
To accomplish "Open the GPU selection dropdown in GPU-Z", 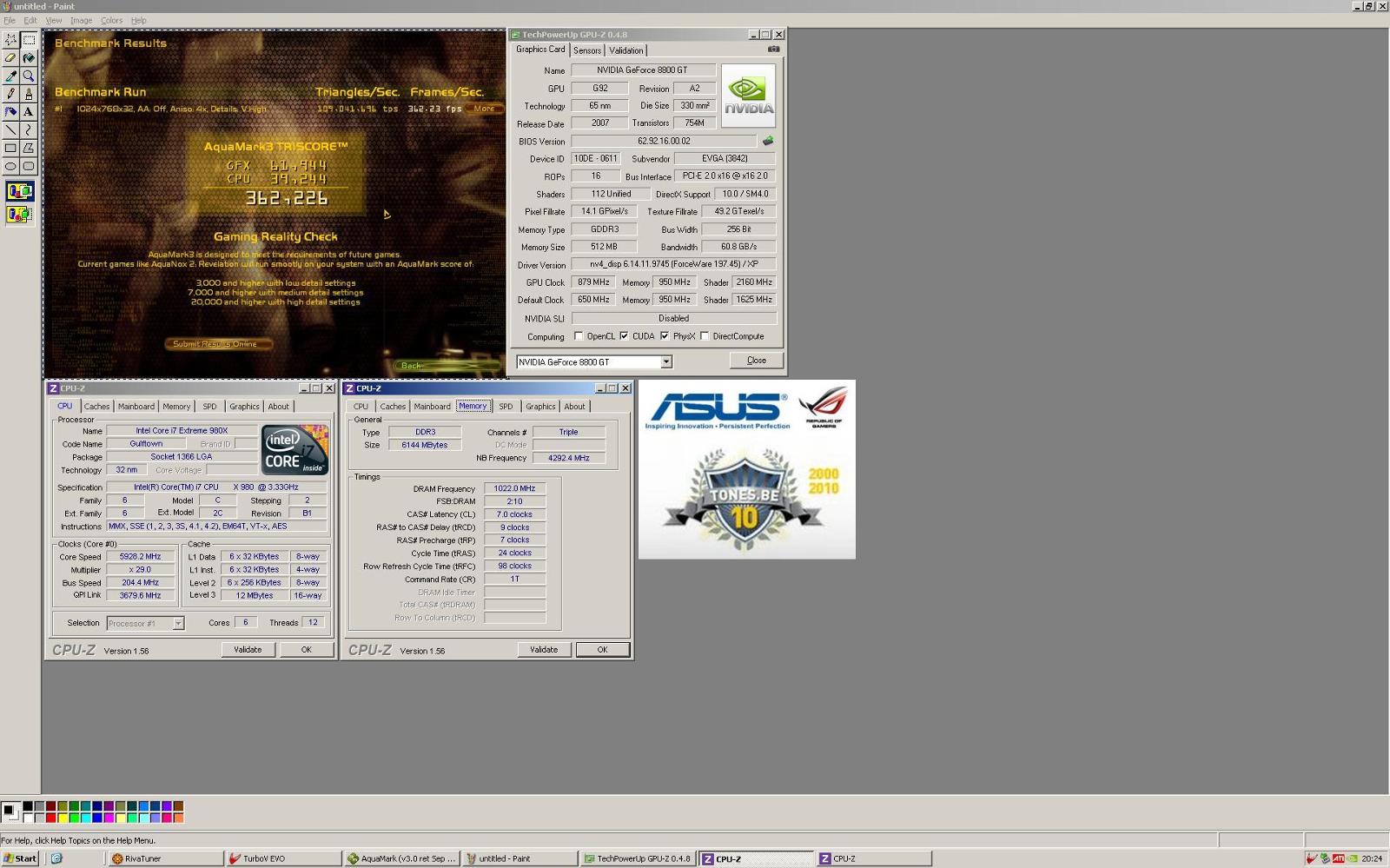I will 666,362.
